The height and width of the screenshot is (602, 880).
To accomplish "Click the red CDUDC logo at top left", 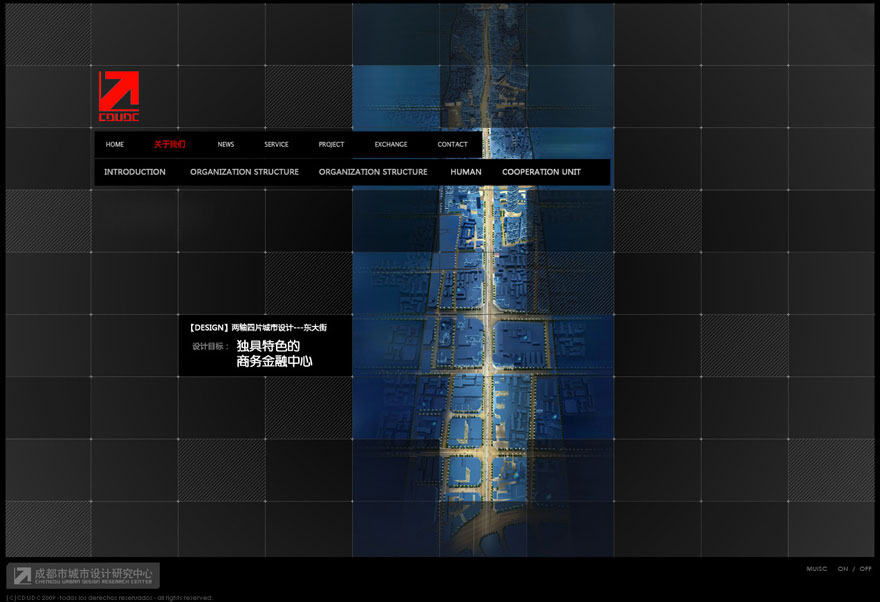I will coord(118,94).
